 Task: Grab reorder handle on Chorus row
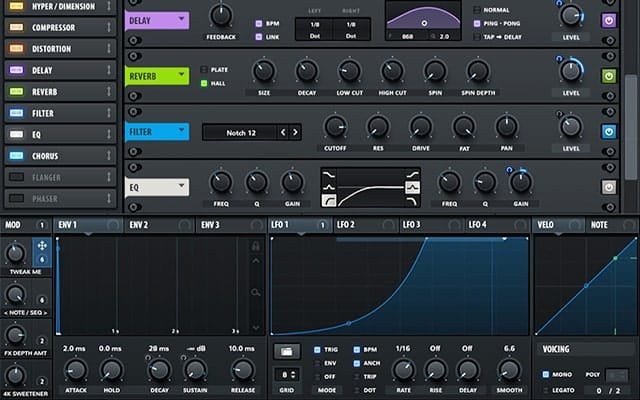(109, 156)
